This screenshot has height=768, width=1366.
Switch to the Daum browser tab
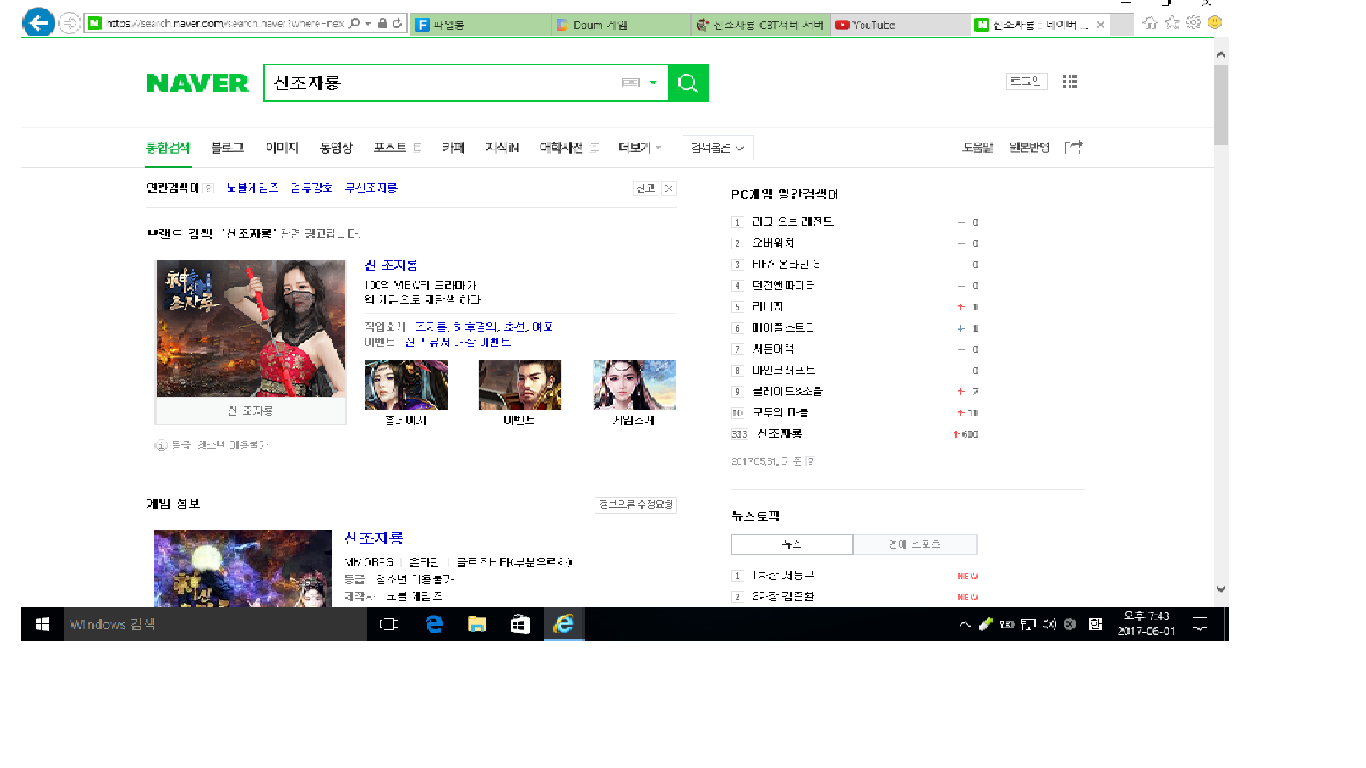pos(620,25)
